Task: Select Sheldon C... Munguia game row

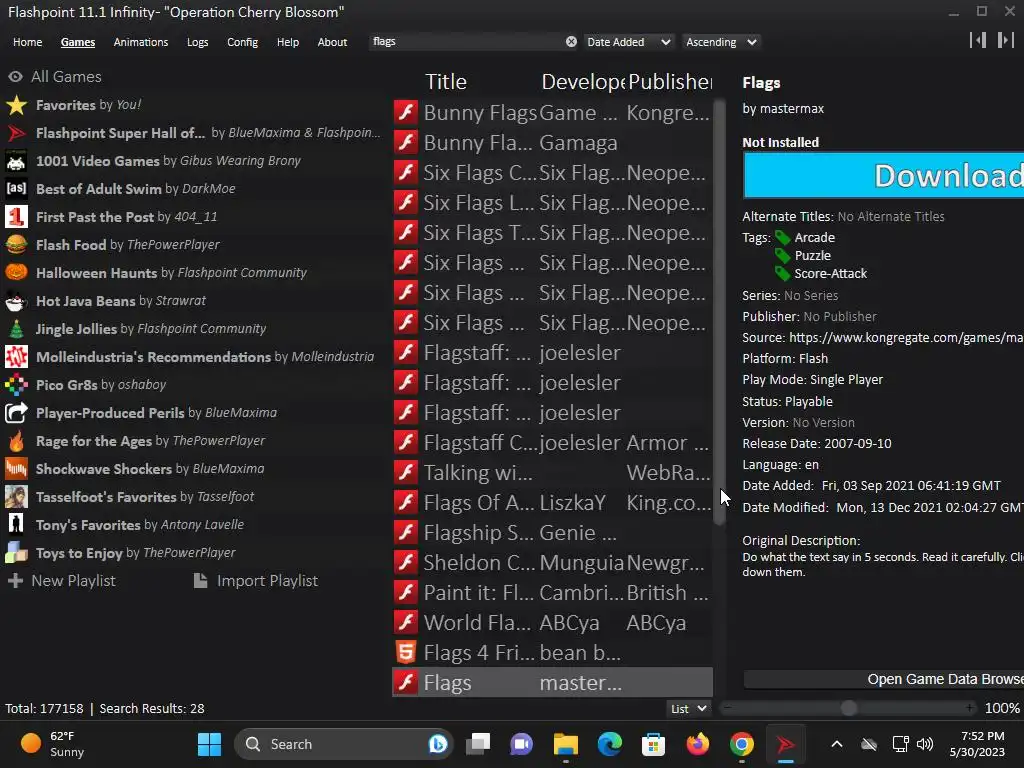Action: [x=552, y=562]
